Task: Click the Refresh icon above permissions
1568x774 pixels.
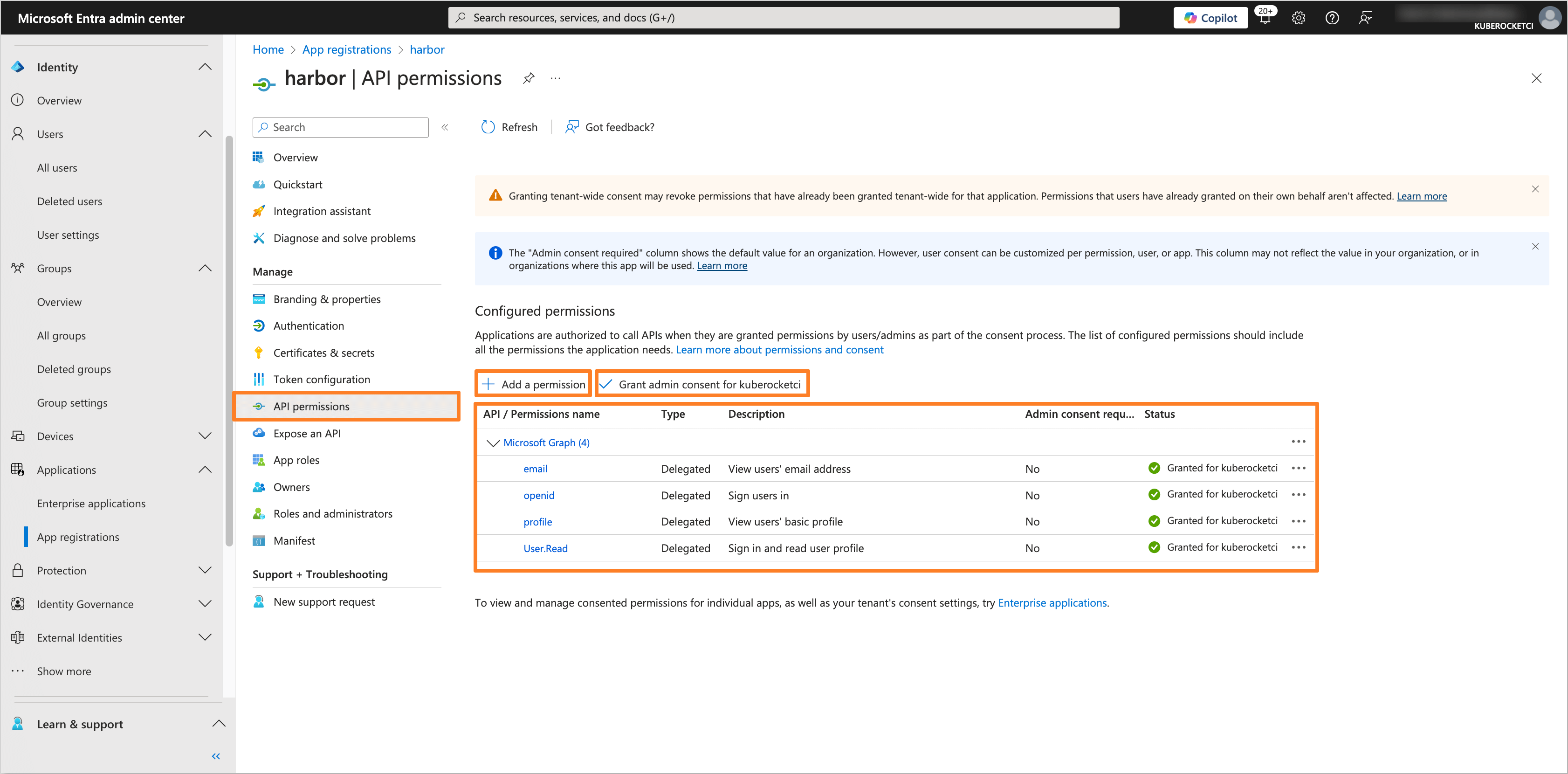Action: (x=487, y=127)
